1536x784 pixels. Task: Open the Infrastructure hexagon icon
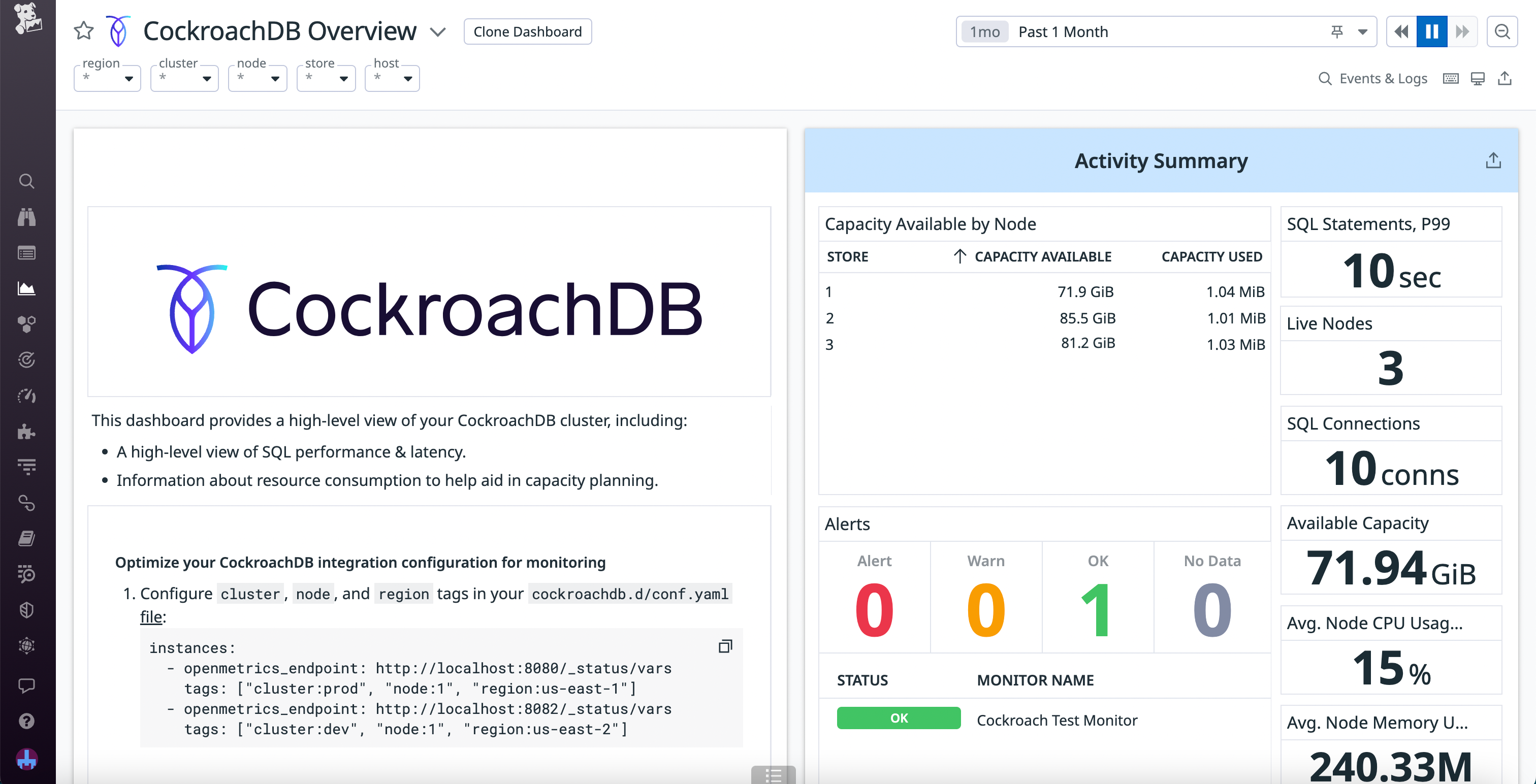(x=27, y=324)
